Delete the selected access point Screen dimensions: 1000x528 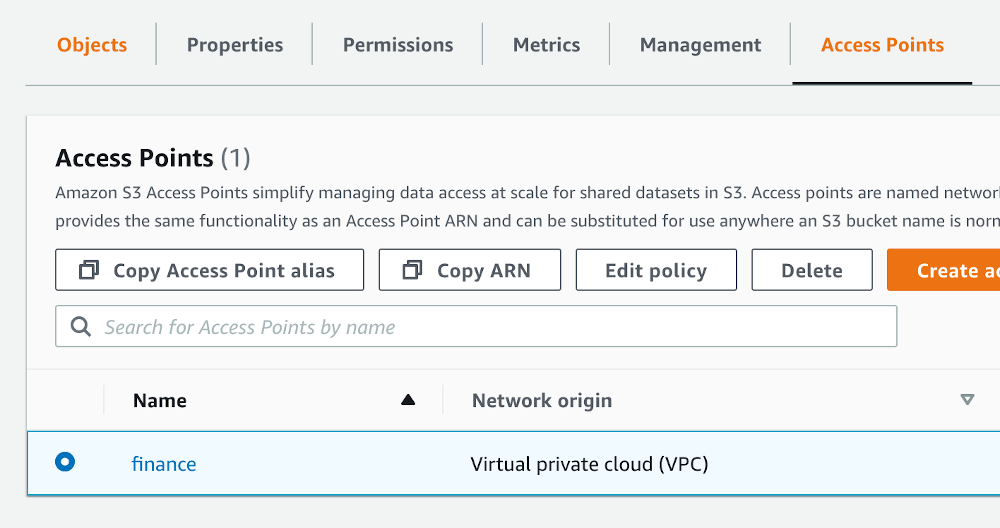click(x=812, y=270)
